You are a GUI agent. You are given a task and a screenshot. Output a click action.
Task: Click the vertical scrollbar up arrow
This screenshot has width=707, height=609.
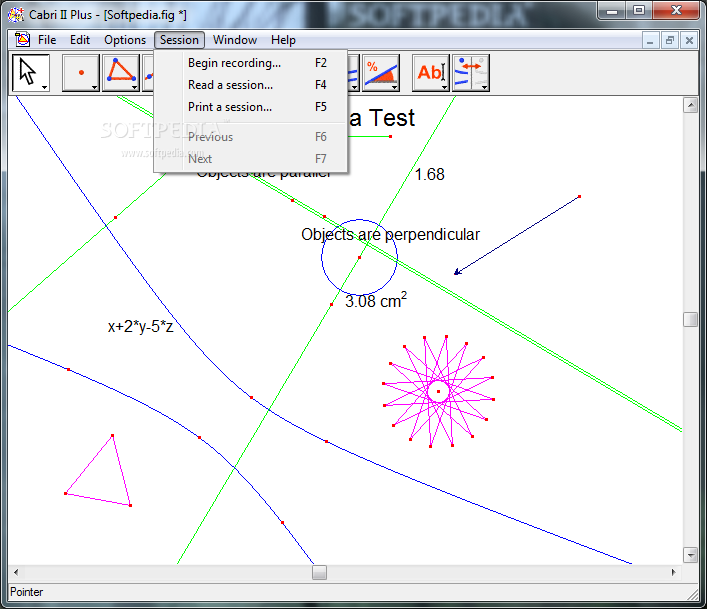(x=690, y=105)
